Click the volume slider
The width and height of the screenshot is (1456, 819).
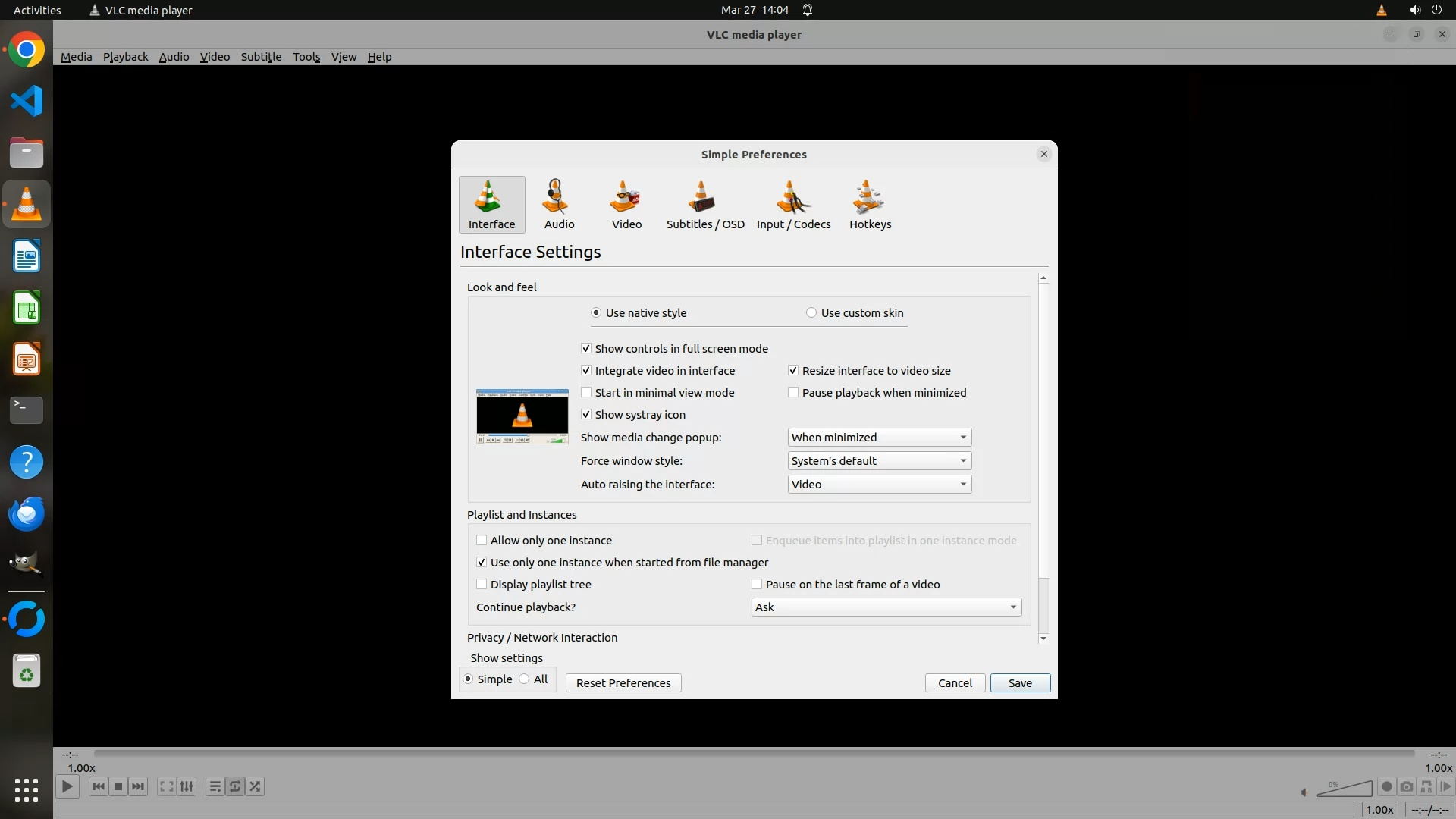1345,790
